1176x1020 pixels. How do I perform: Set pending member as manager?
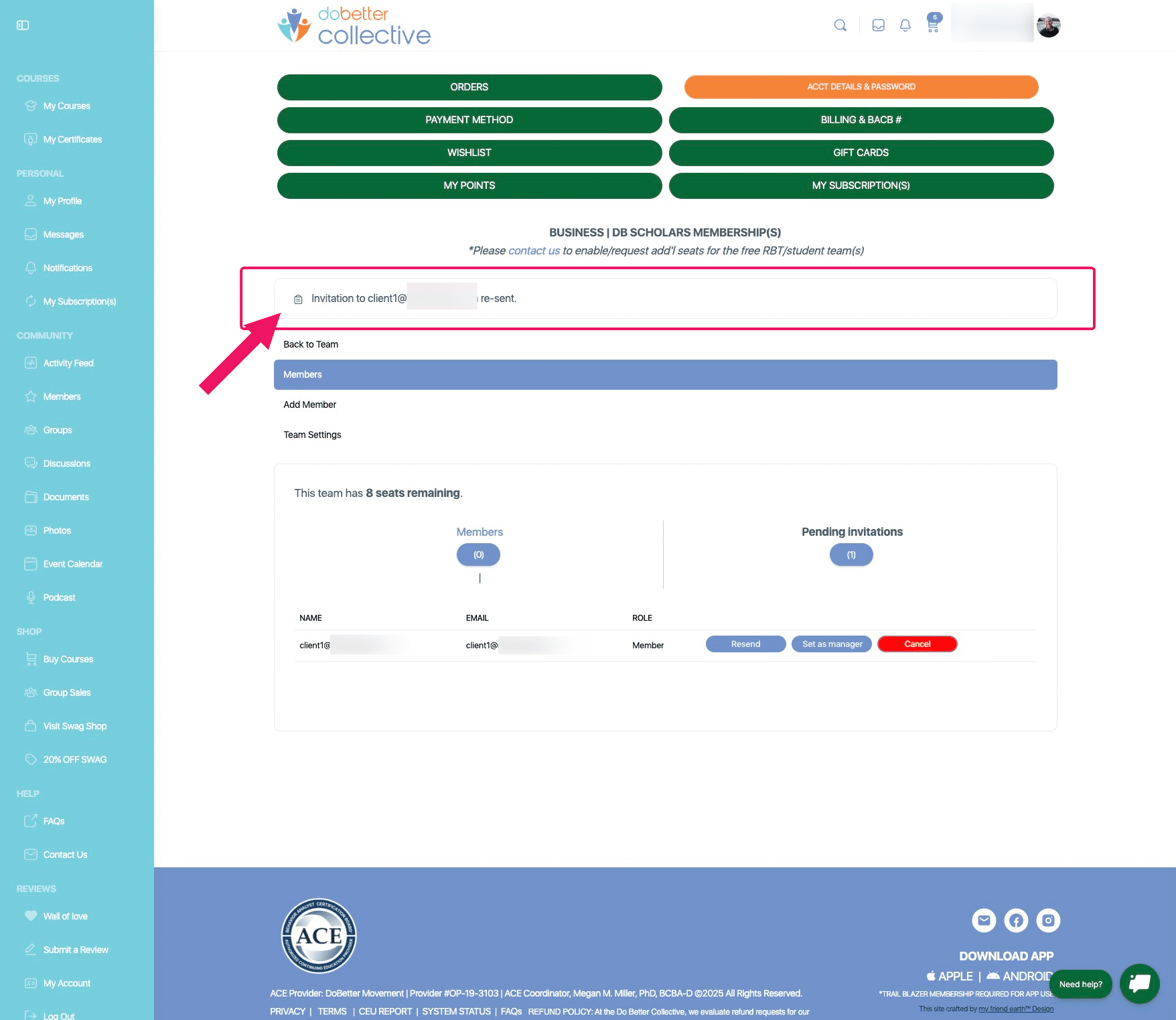click(x=831, y=644)
